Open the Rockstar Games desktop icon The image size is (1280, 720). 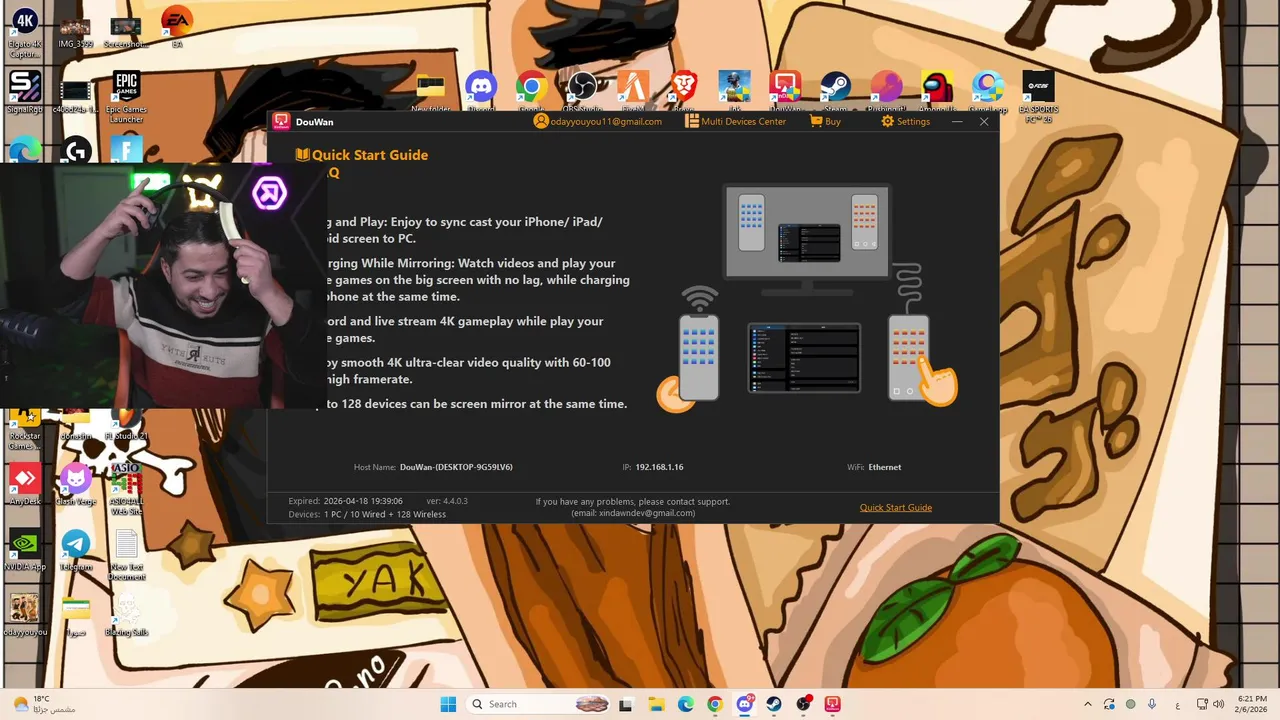click(x=24, y=428)
